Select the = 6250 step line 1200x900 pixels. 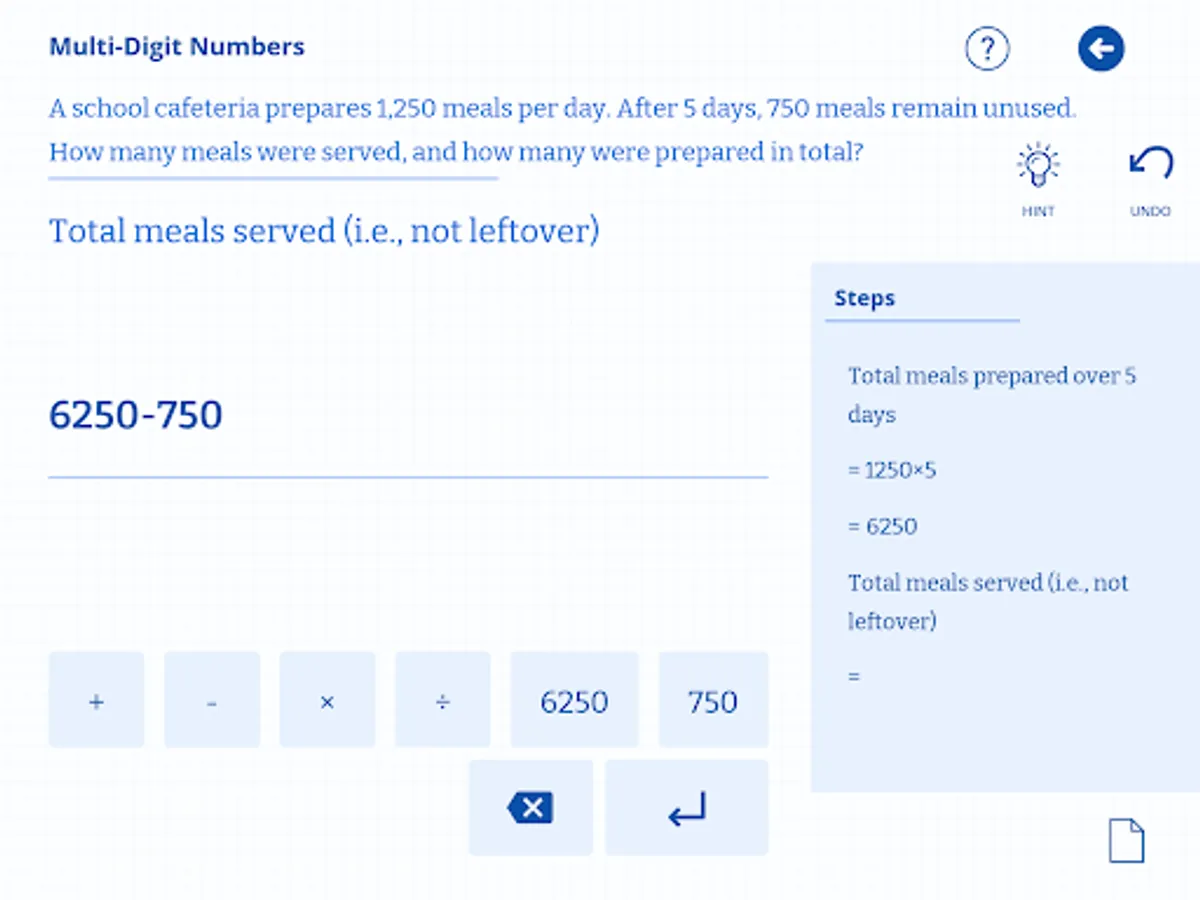883,526
